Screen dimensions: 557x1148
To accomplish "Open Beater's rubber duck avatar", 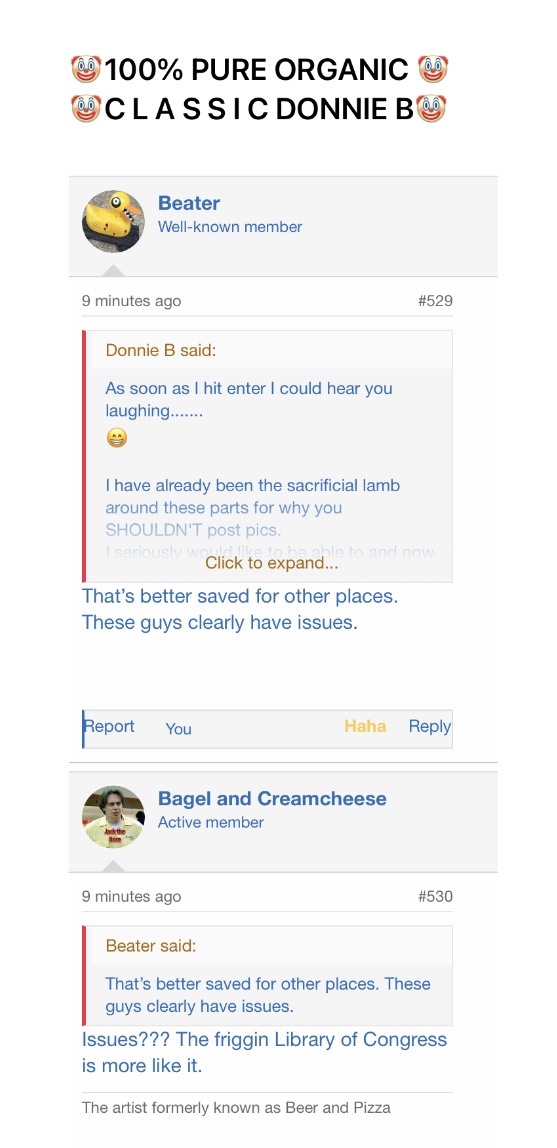I will pyautogui.click(x=113, y=222).
